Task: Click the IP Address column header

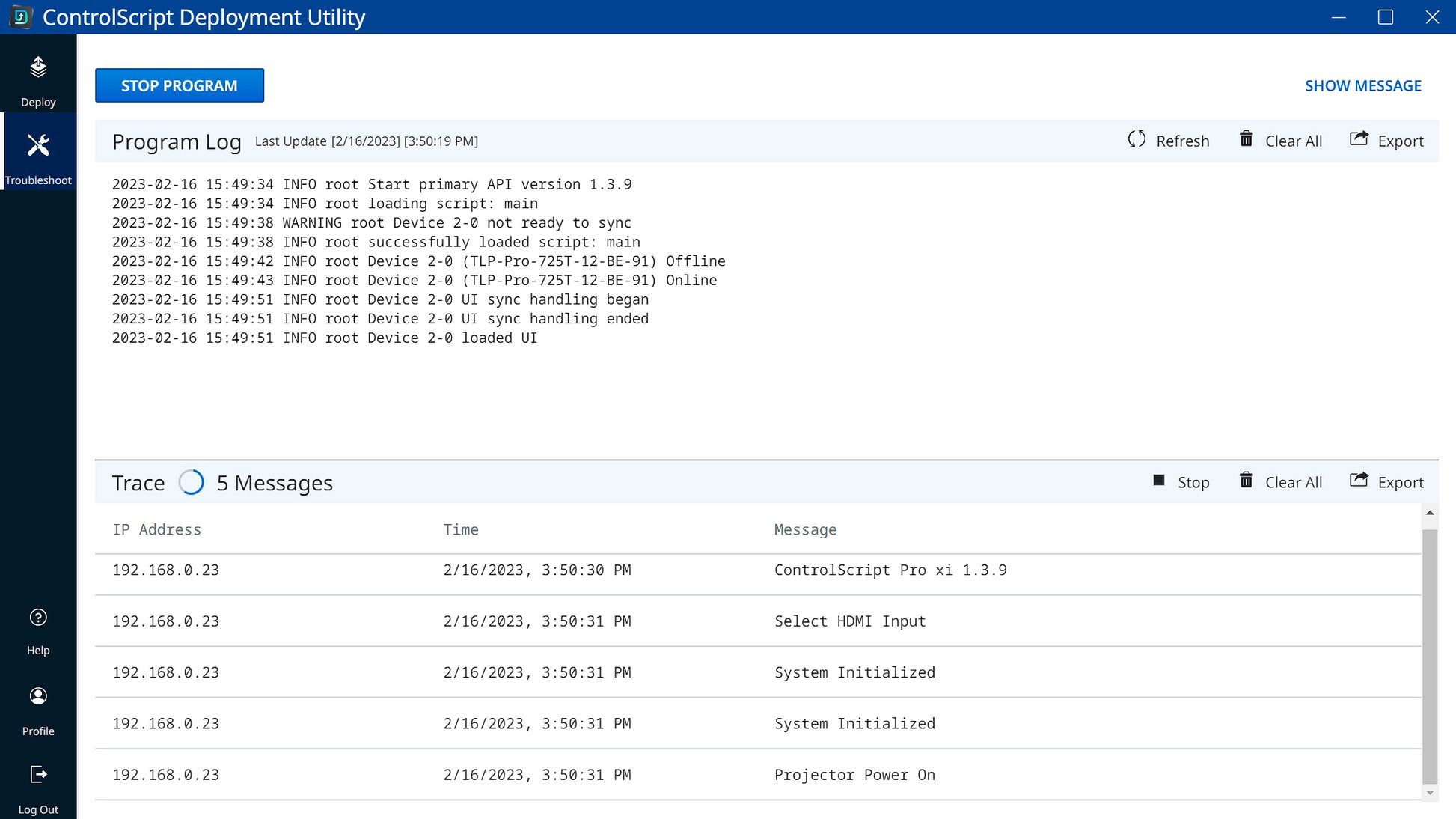Action: click(157, 529)
